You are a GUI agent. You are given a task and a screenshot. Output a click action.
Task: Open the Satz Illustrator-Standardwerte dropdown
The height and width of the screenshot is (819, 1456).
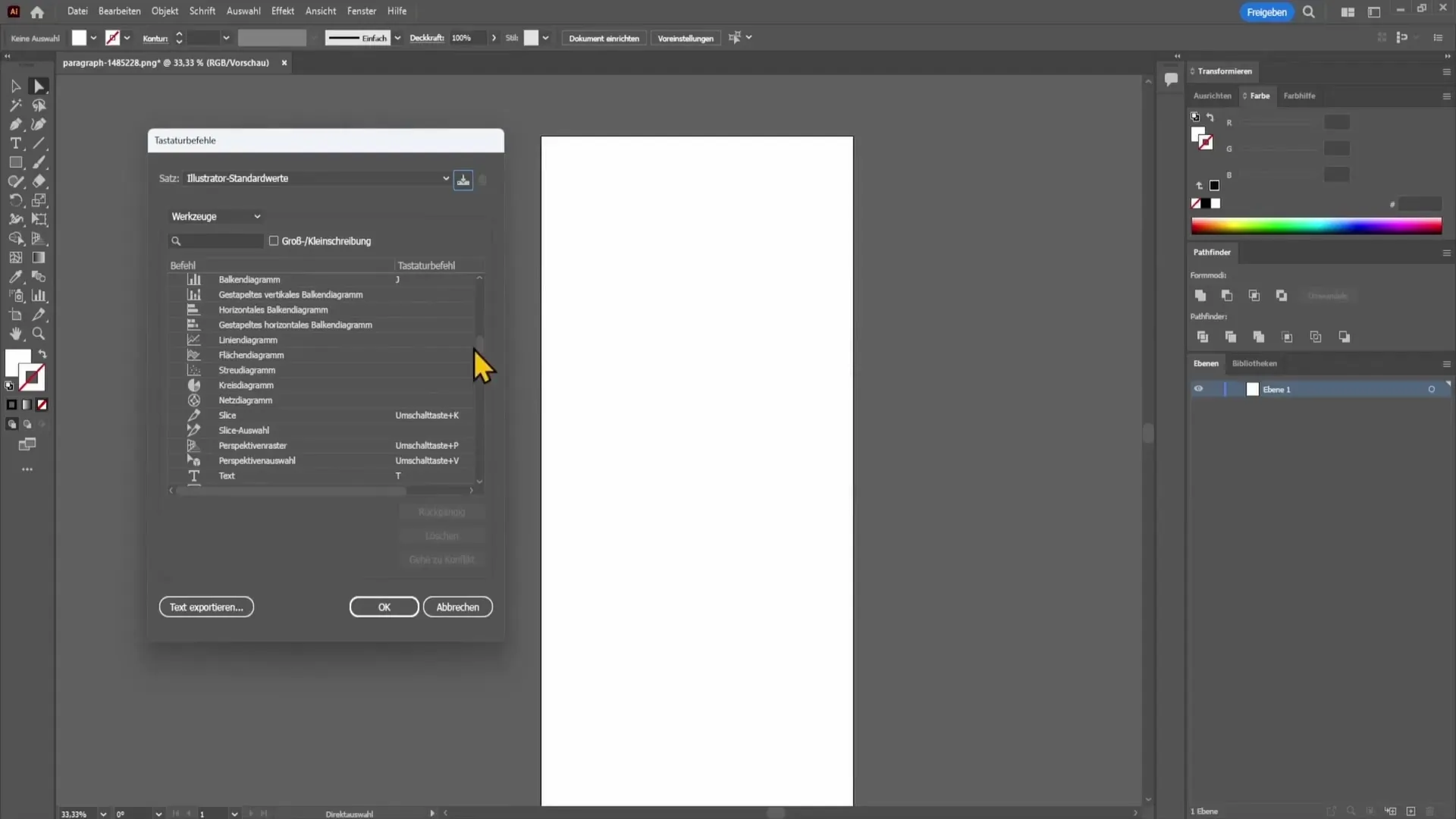[318, 178]
